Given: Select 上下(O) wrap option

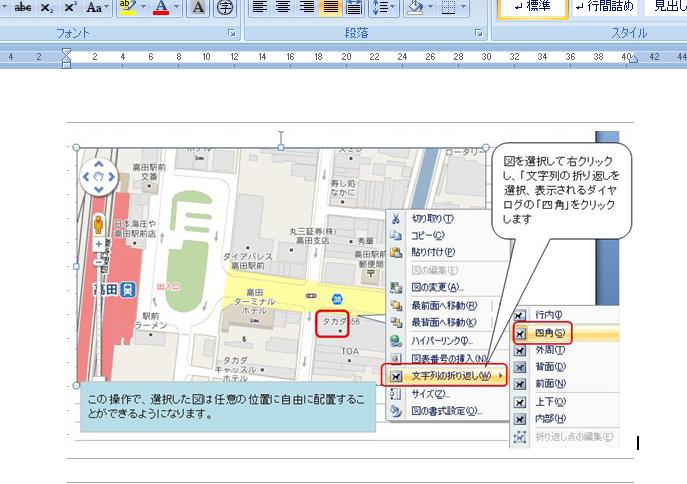Looking at the screenshot, I should pos(565,402).
